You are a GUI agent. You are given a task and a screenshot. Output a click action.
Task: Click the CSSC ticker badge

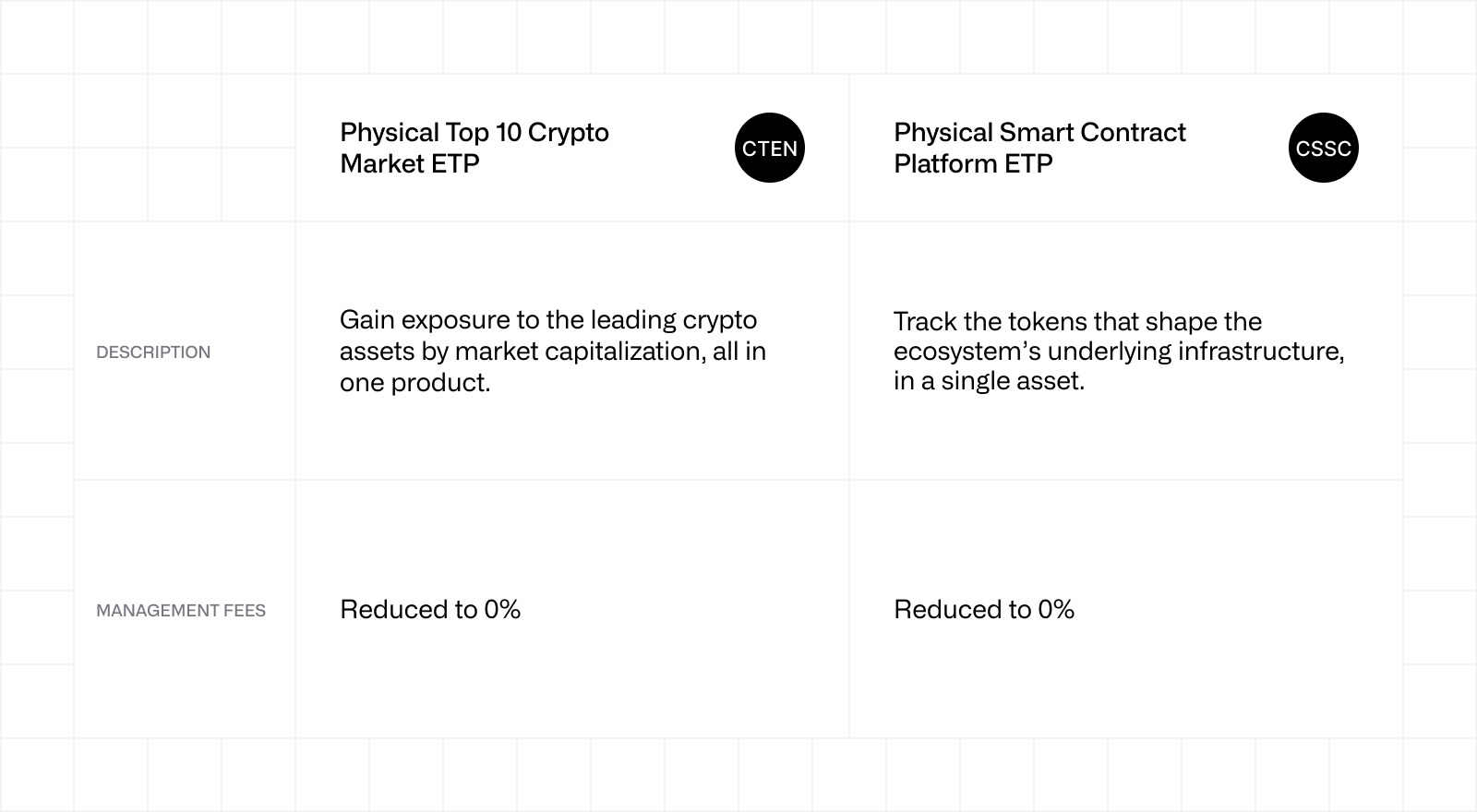click(x=1323, y=149)
